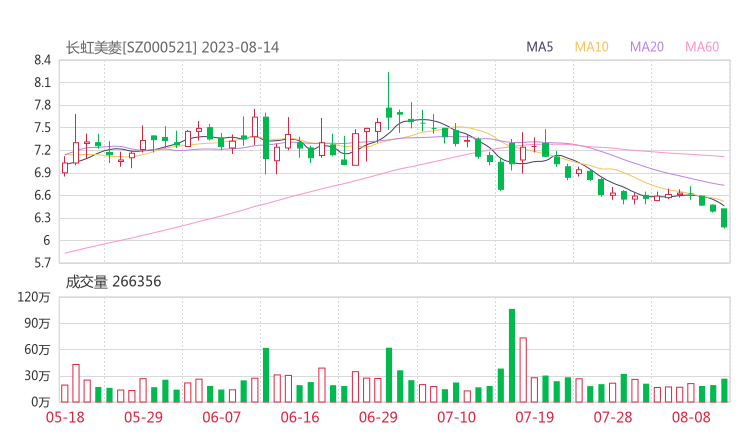740x440 pixels.
Task: Click the 60万 volume axis label
Action: 37,350
